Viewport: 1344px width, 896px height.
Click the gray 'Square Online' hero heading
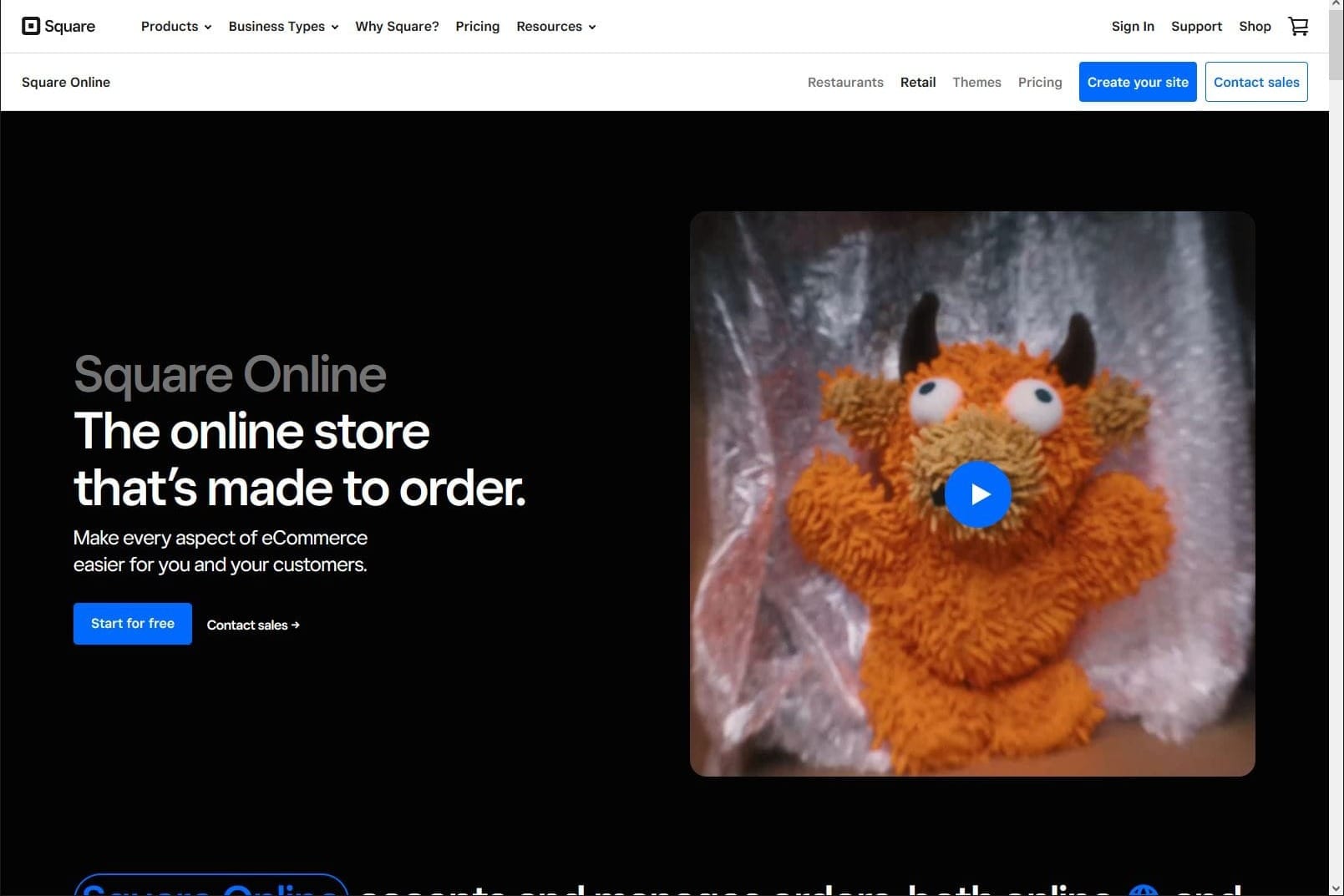(x=230, y=375)
